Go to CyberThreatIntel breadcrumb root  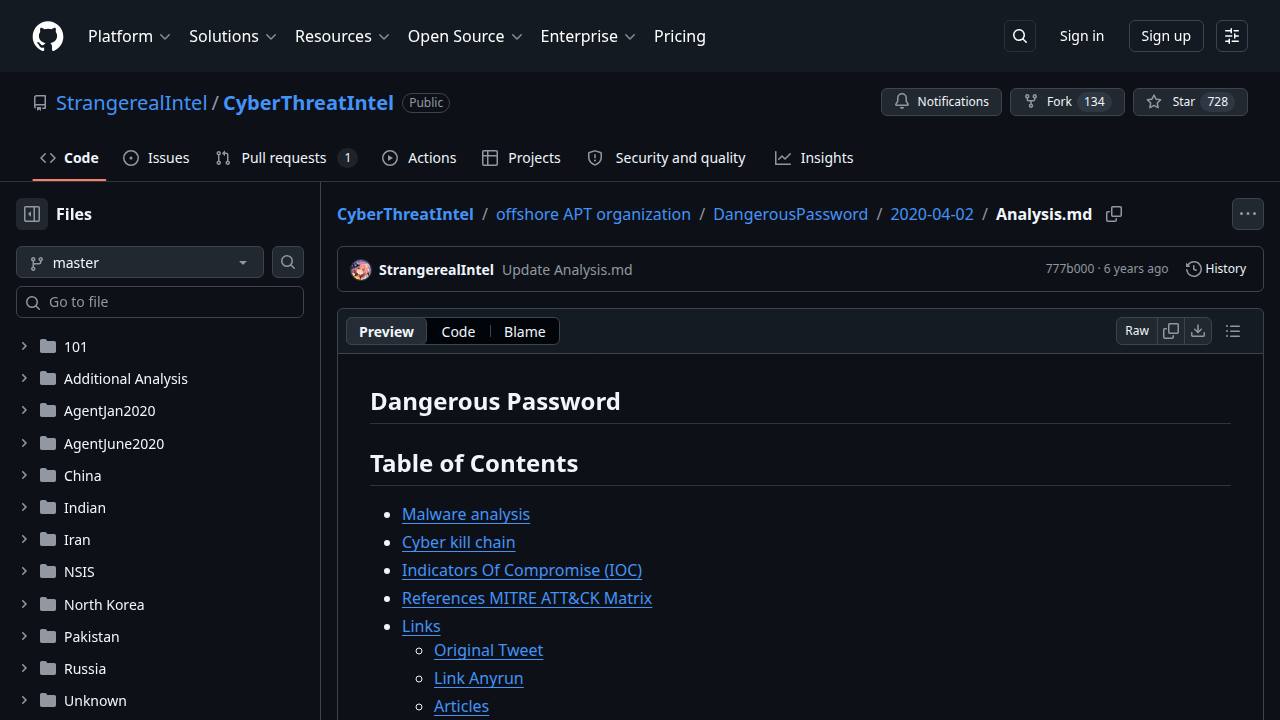(x=405, y=214)
